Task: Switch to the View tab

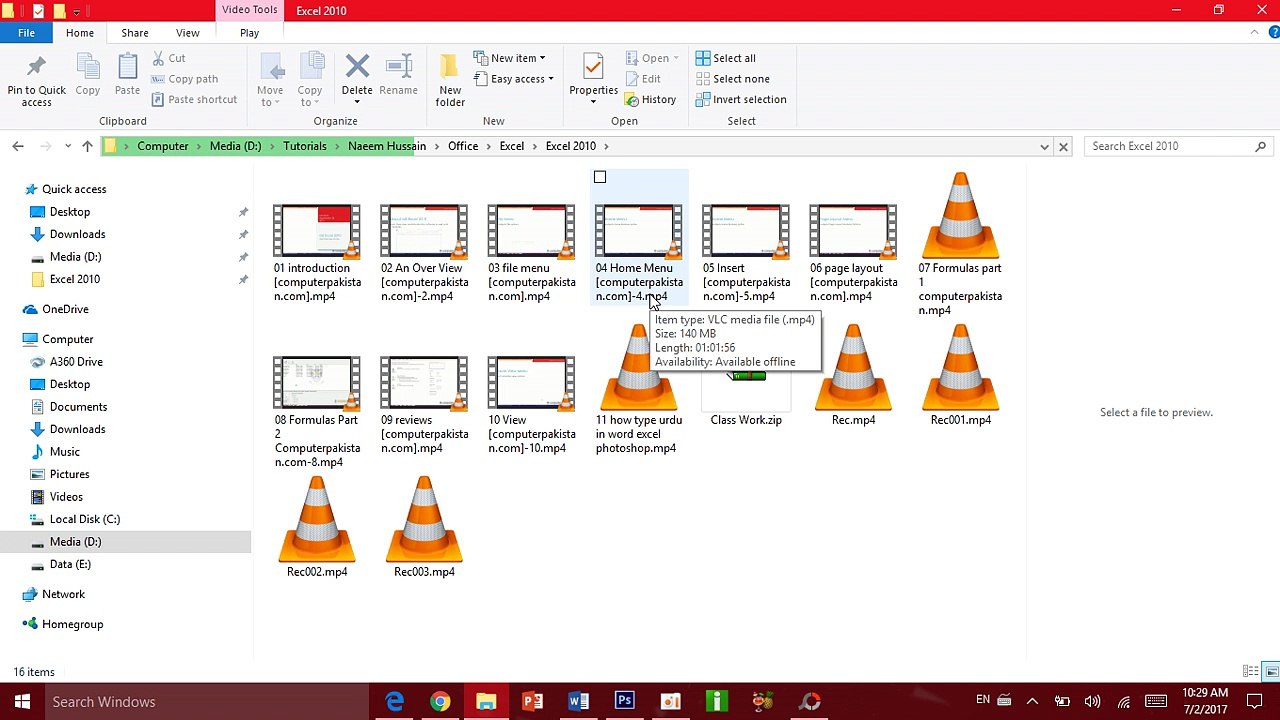Action: coord(187,32)
